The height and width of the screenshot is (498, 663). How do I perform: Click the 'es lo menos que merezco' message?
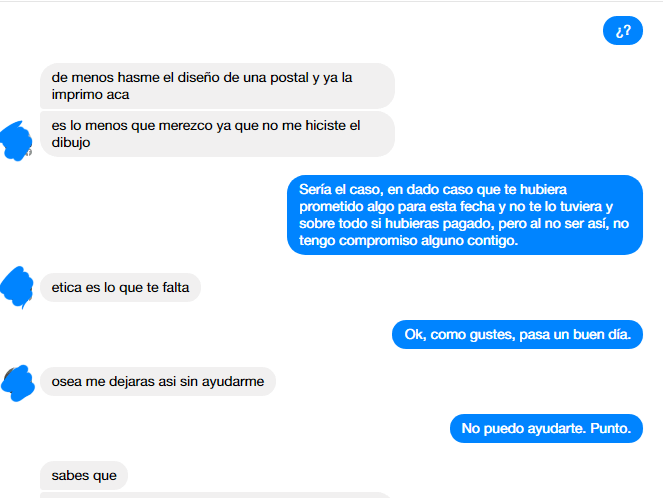tap(217, 134)
